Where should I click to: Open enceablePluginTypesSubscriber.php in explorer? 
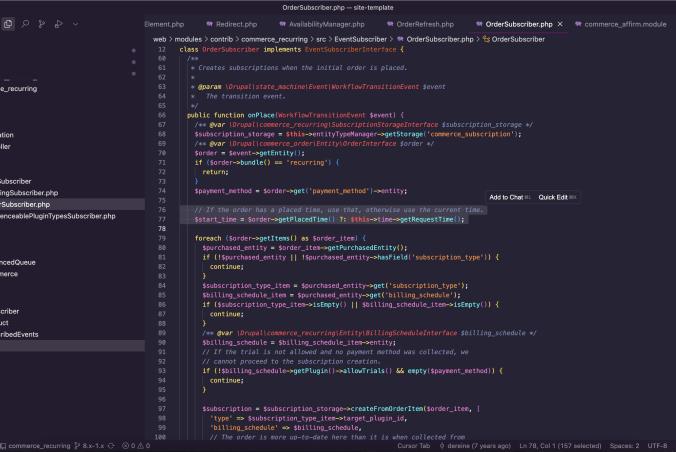pyautogui.click(x=58, y=216)
